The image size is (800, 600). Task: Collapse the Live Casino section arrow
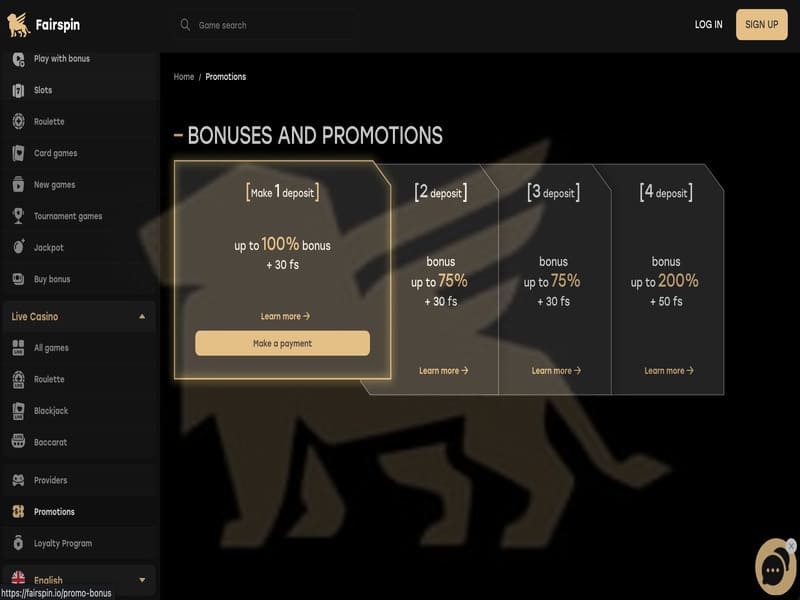142,316
